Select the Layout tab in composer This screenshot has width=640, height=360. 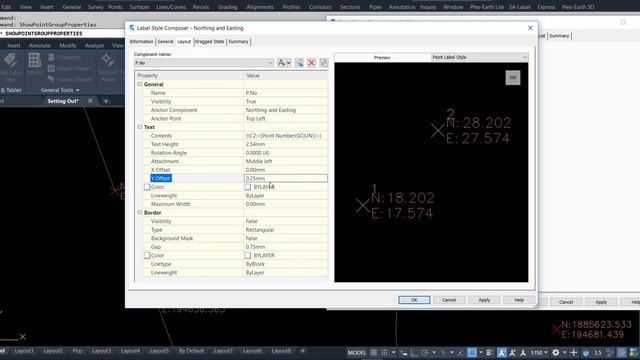[184, 42]
